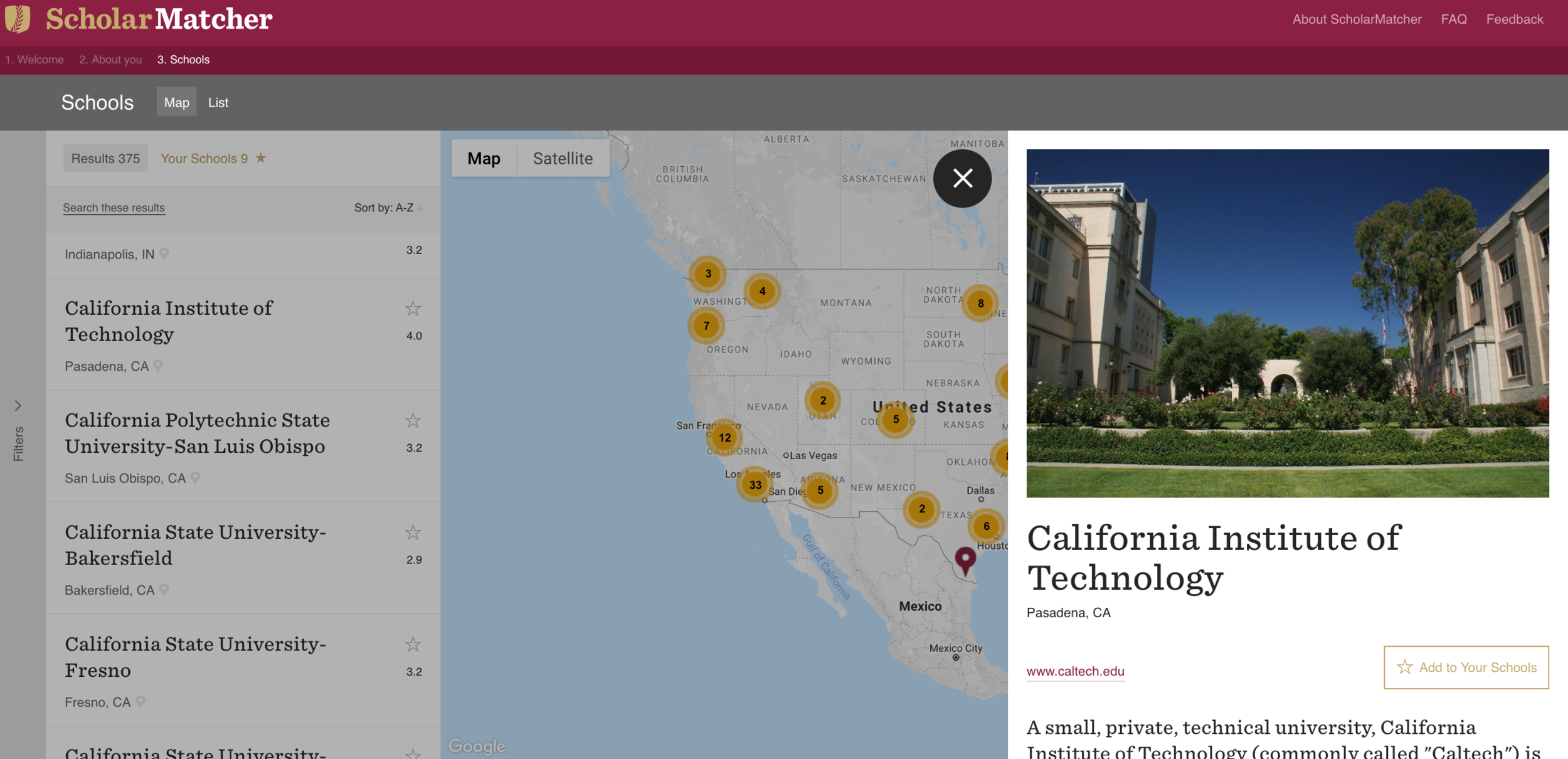Open the www.caltech.edu link
The image size is (1568, 759).
coord(1075,671)
